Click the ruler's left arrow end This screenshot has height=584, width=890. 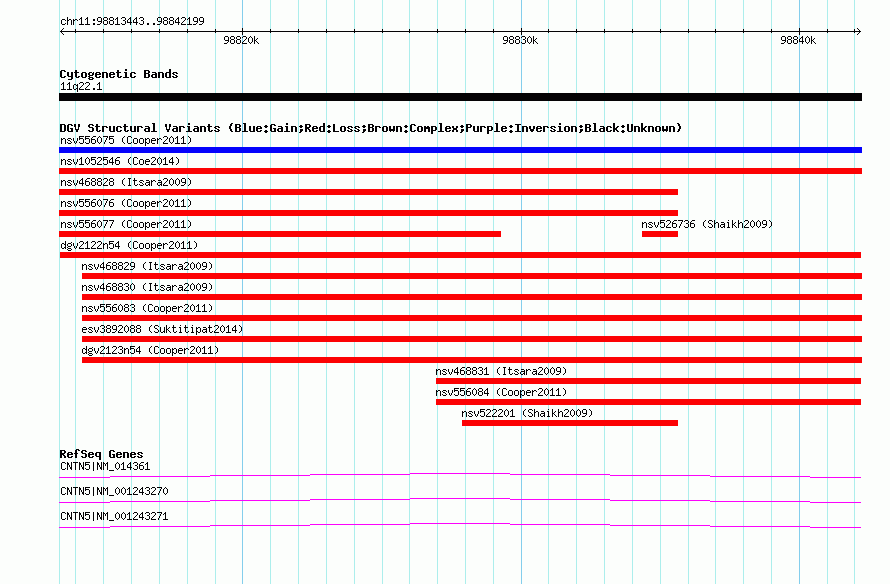[x=62, y=31]
